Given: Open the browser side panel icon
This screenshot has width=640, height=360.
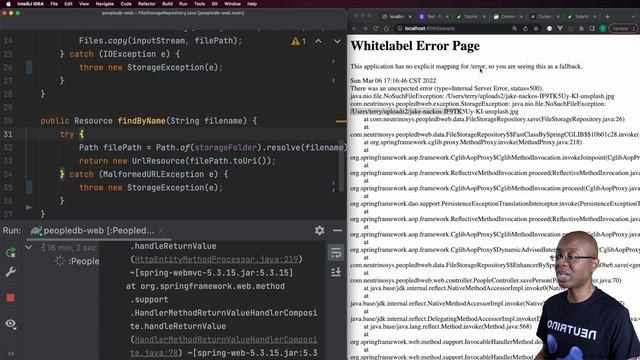Looking at the screenshot, I should coord(592,29).
